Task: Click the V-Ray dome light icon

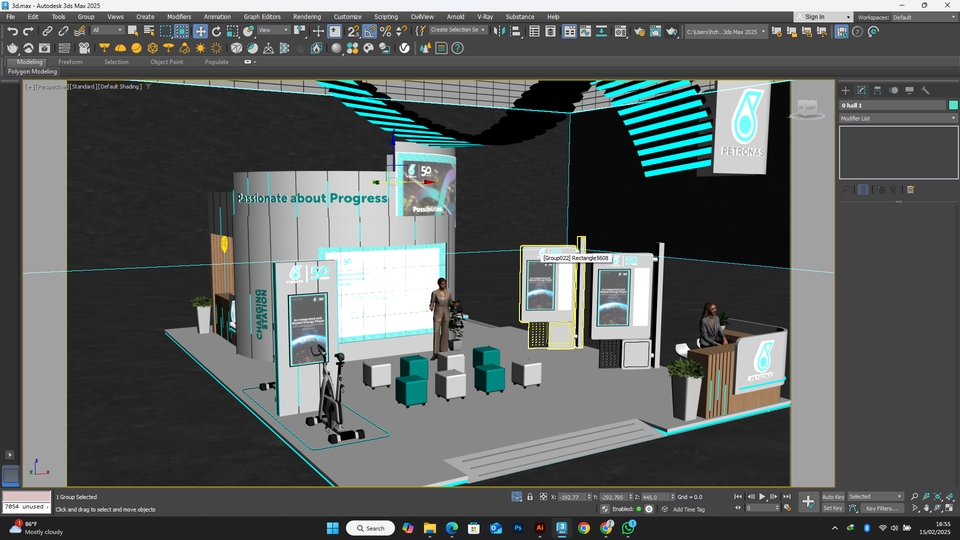Action: pyautogui.click(x=121, y=48)
